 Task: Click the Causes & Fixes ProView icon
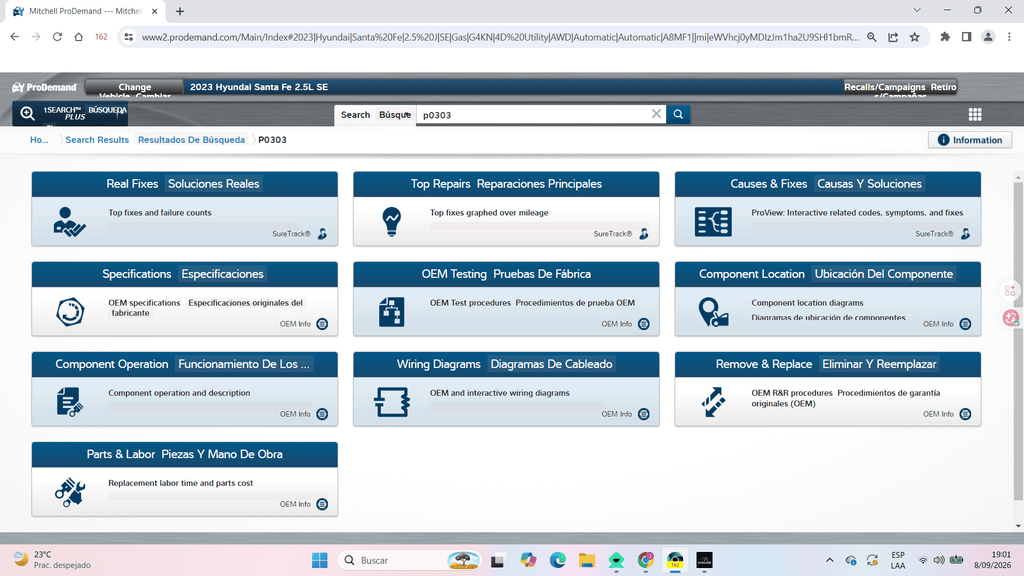(713, 222)
